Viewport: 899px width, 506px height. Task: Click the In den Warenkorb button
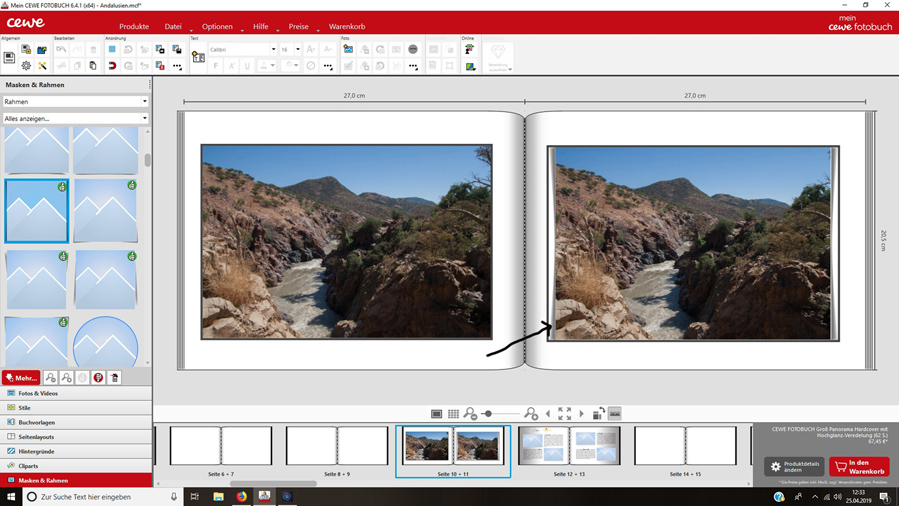pos(859,467)
